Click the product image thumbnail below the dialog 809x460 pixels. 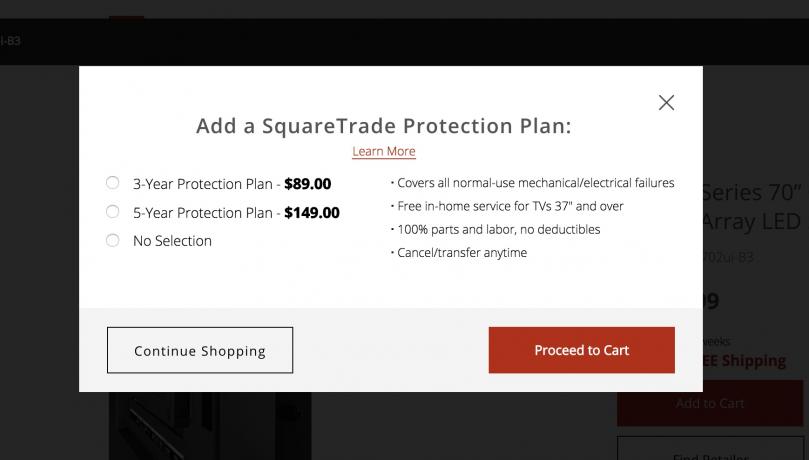pos(210,425)
